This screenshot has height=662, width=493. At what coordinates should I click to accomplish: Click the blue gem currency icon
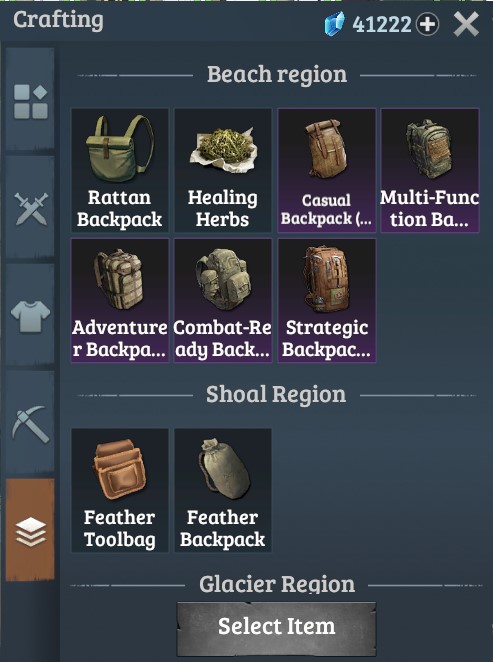point(334,24)
